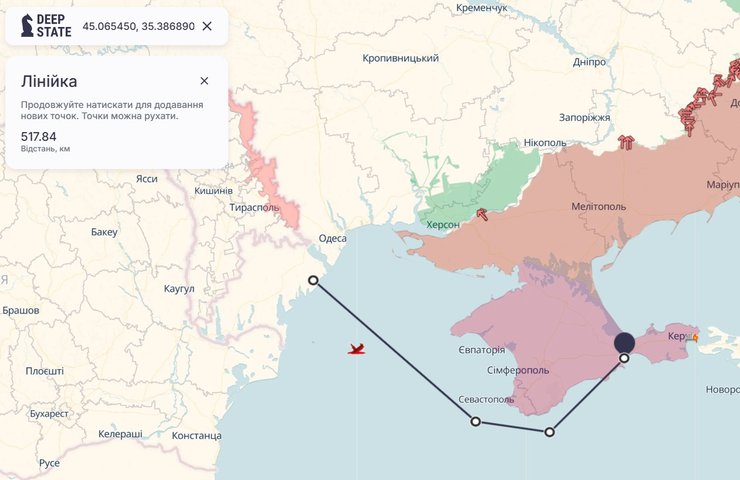Image resolution: width=740 pixels, height=480 pixels.
Task: Click the Одеса city label
Action: pyautogui.click(x=333, y=238)
